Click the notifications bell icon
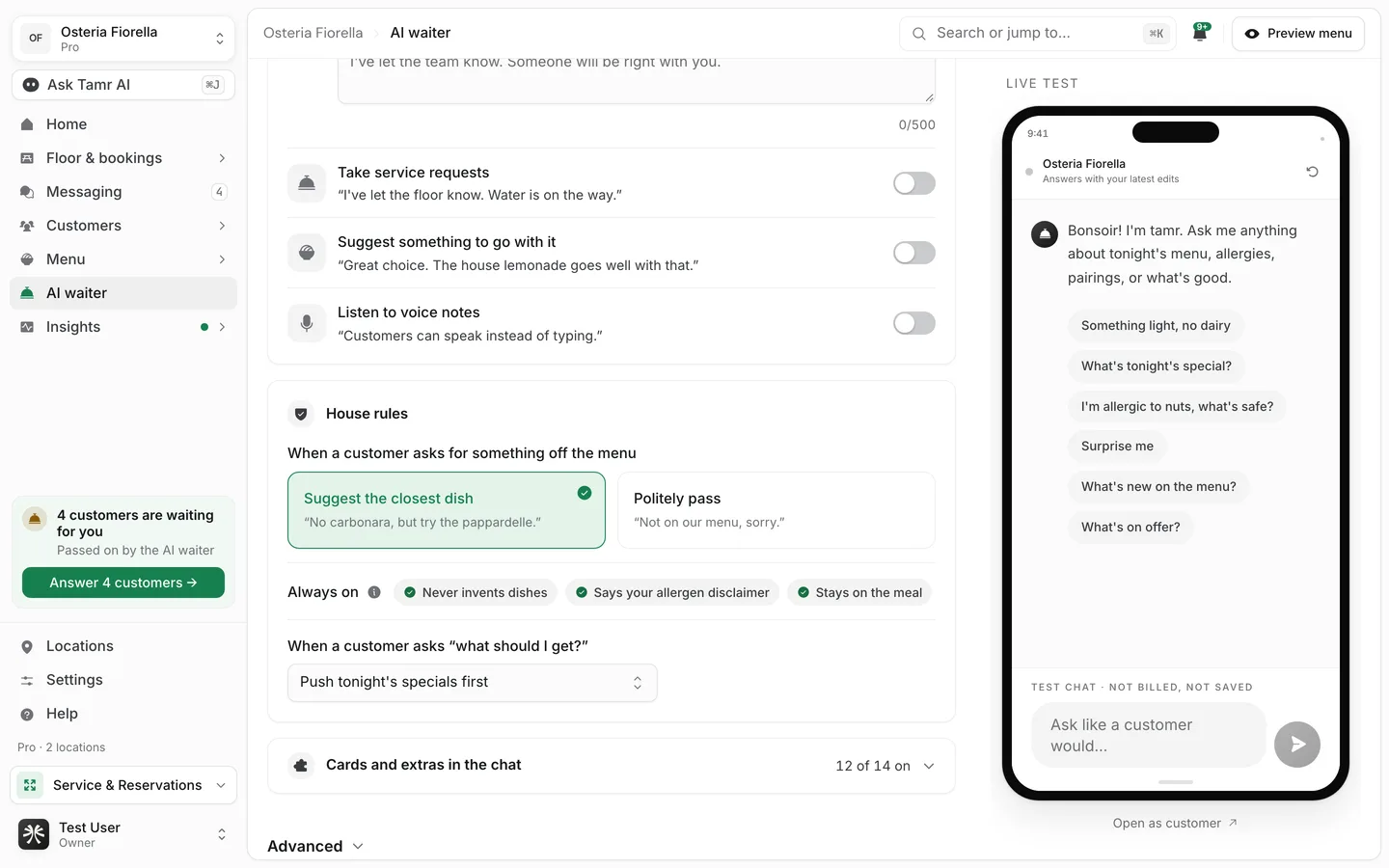This screenshot has height=868, width=1389. coord(1200,33)
